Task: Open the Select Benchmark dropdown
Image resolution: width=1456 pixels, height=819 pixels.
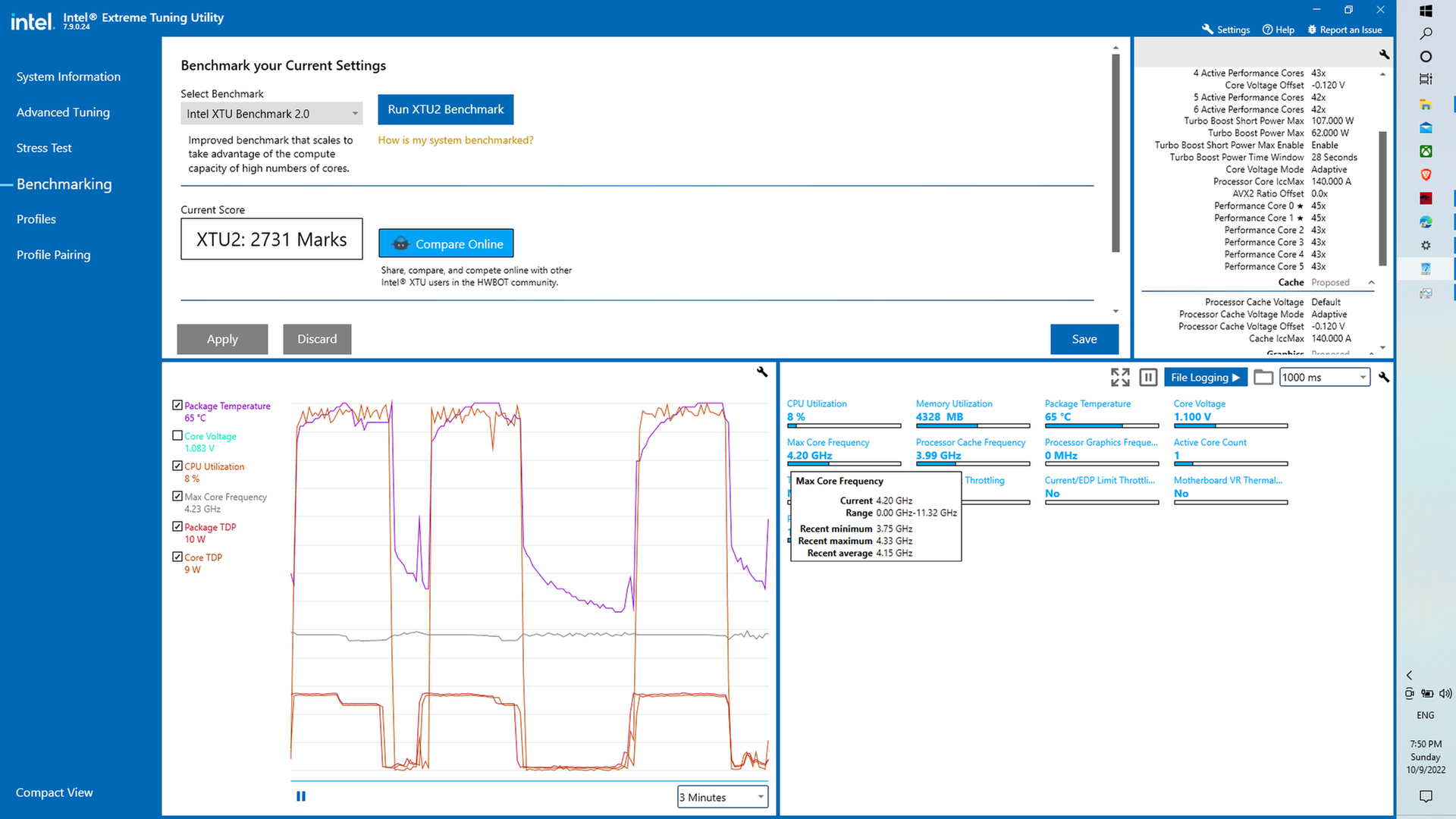Action: coord(271,114)
